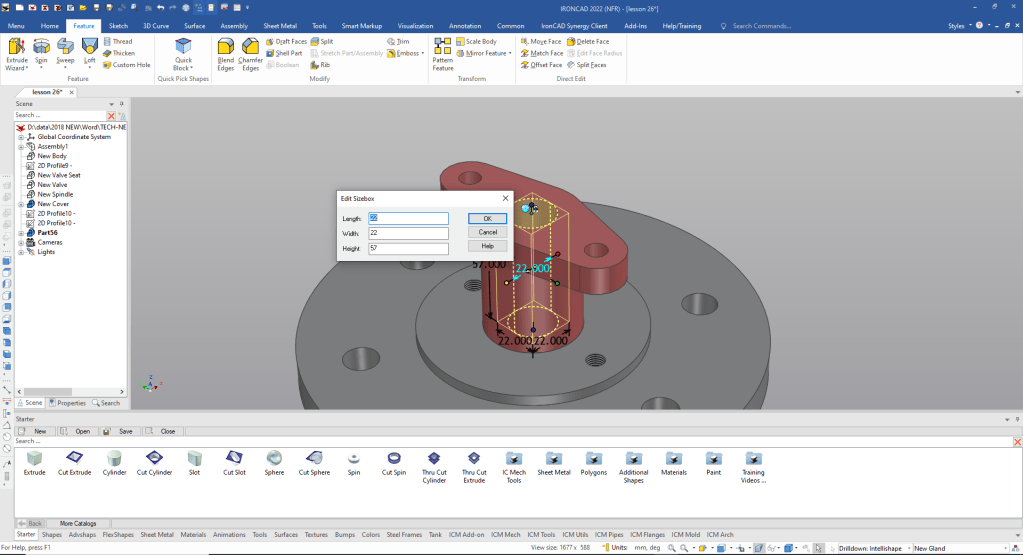Click the Height input field
This screenshot has height=555, width=1023.
coord(409,248)
